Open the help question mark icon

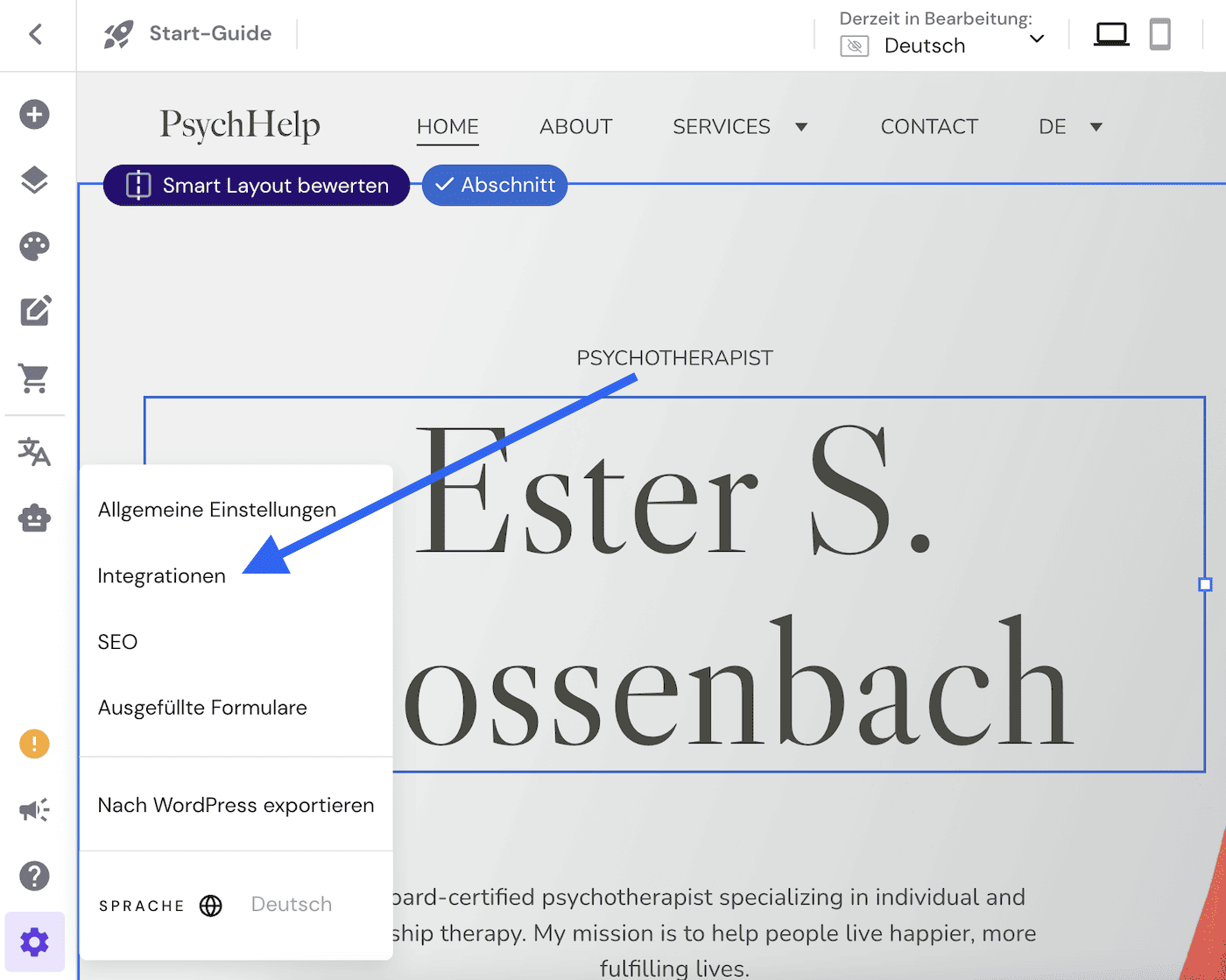tap(34, 876)
